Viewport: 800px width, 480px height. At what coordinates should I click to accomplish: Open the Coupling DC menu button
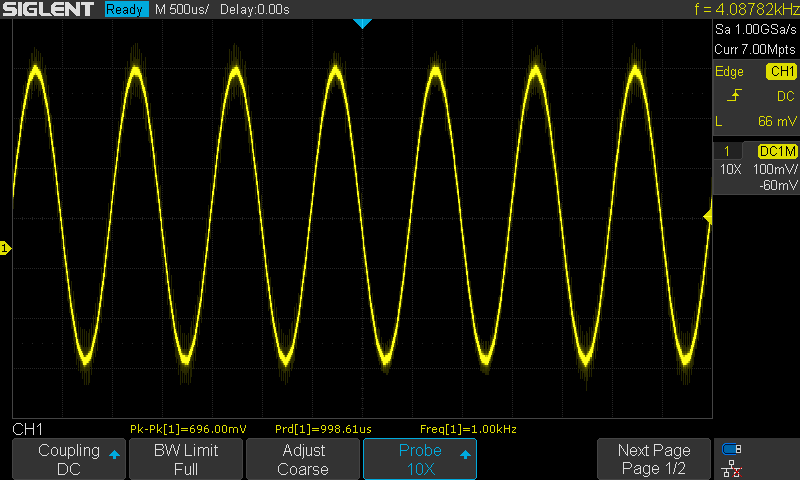69,459
